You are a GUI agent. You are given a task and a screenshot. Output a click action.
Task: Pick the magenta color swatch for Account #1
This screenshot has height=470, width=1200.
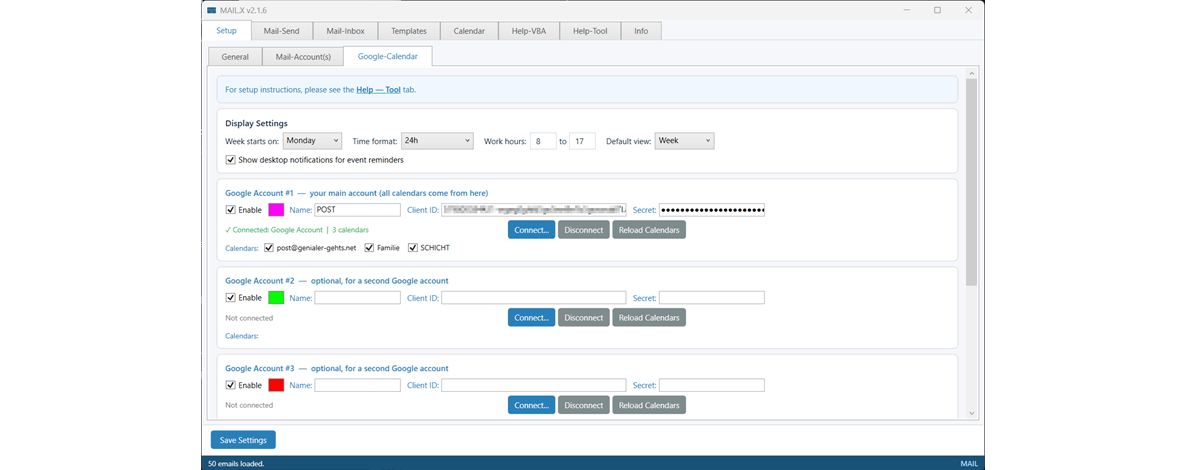(x=276, y=210)
